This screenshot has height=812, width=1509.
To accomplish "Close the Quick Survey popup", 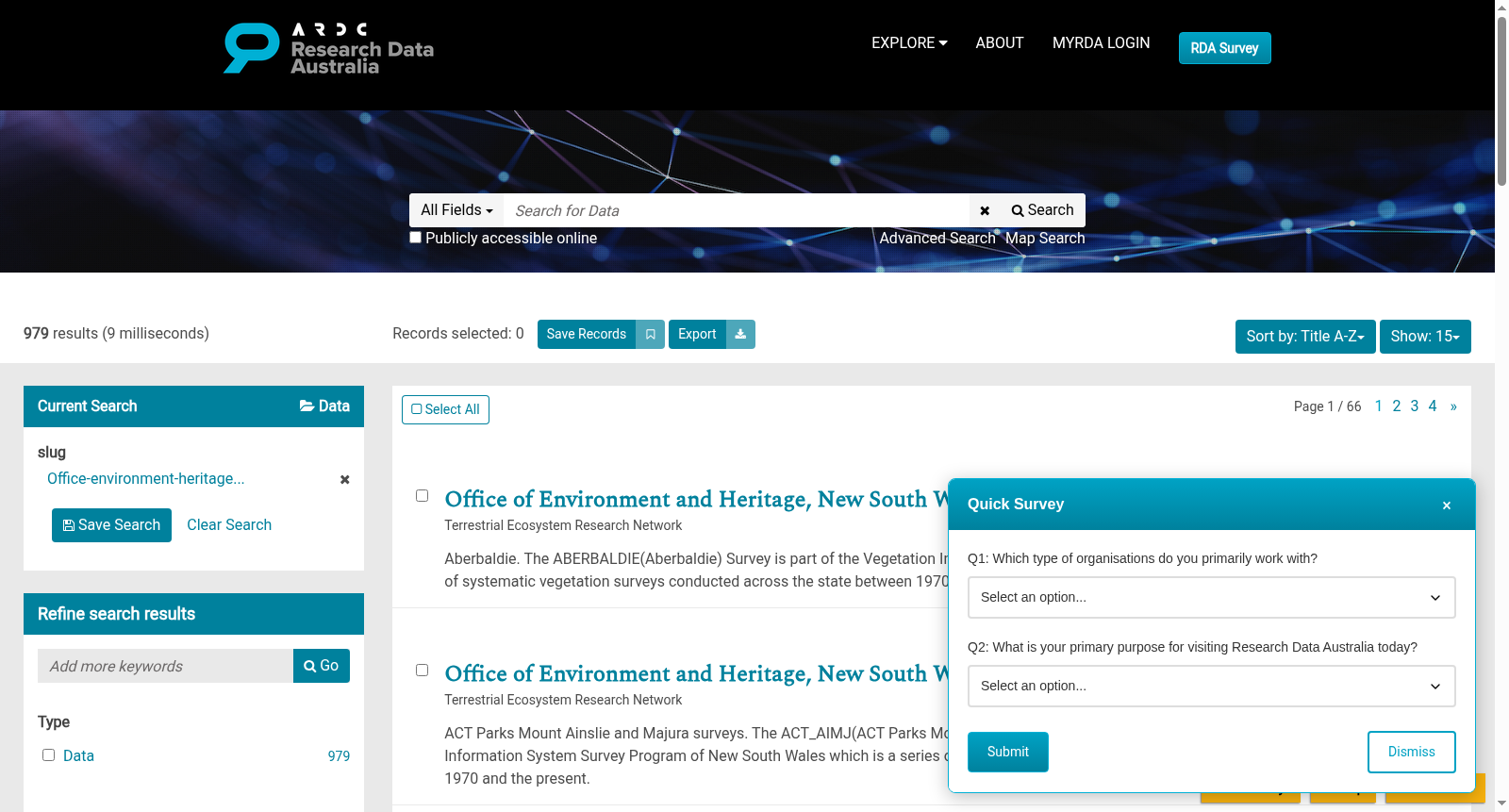I will (1447, 505).
